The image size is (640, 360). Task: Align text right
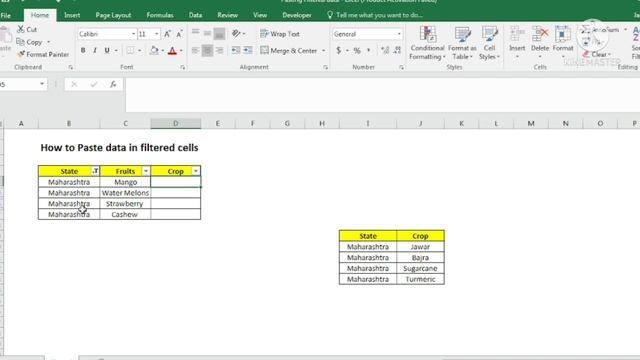pyautogui.click(x=220, y=50)
